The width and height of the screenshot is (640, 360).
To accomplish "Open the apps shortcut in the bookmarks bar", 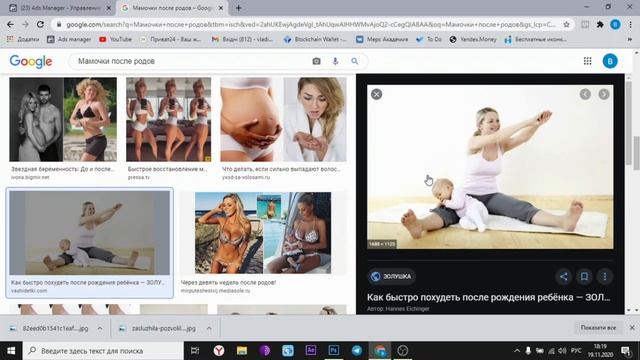I will click(x=23, y=40).
